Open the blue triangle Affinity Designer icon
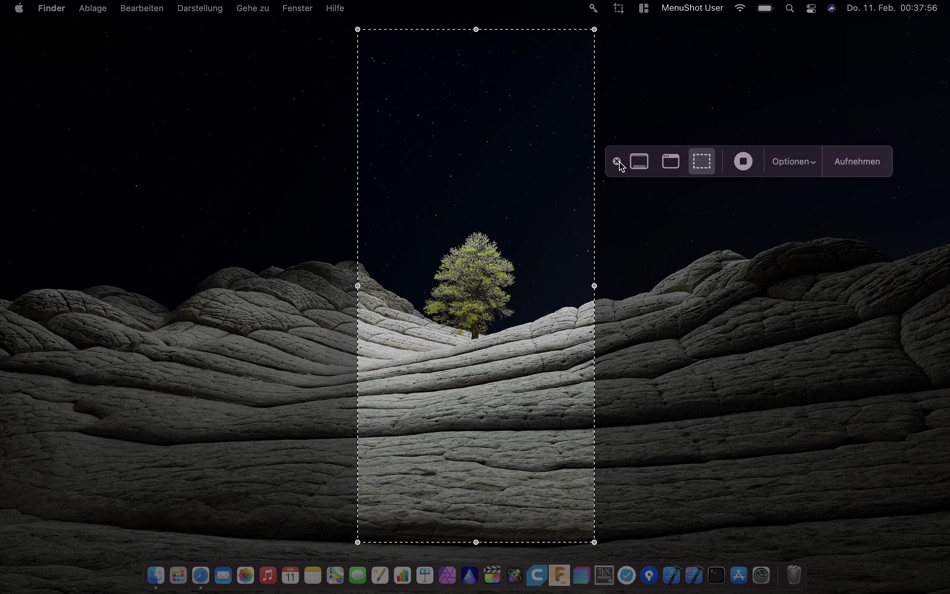950x594 pixels. click(470, 575)
